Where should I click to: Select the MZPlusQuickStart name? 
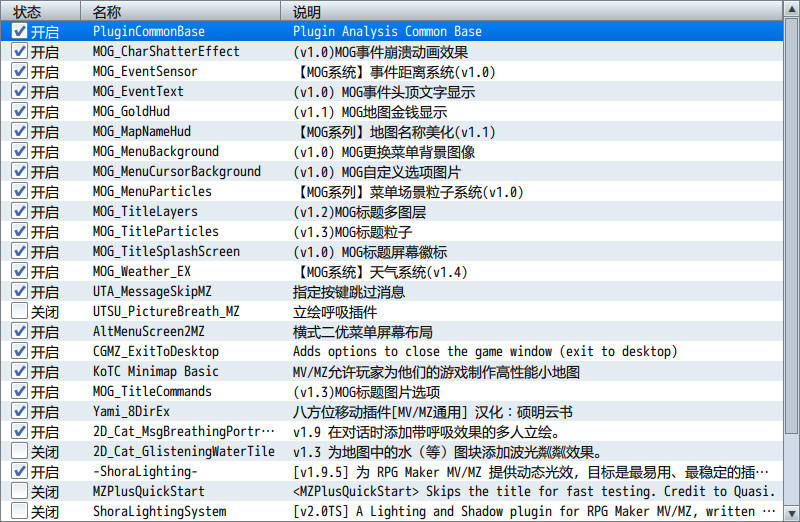point(148,491)
